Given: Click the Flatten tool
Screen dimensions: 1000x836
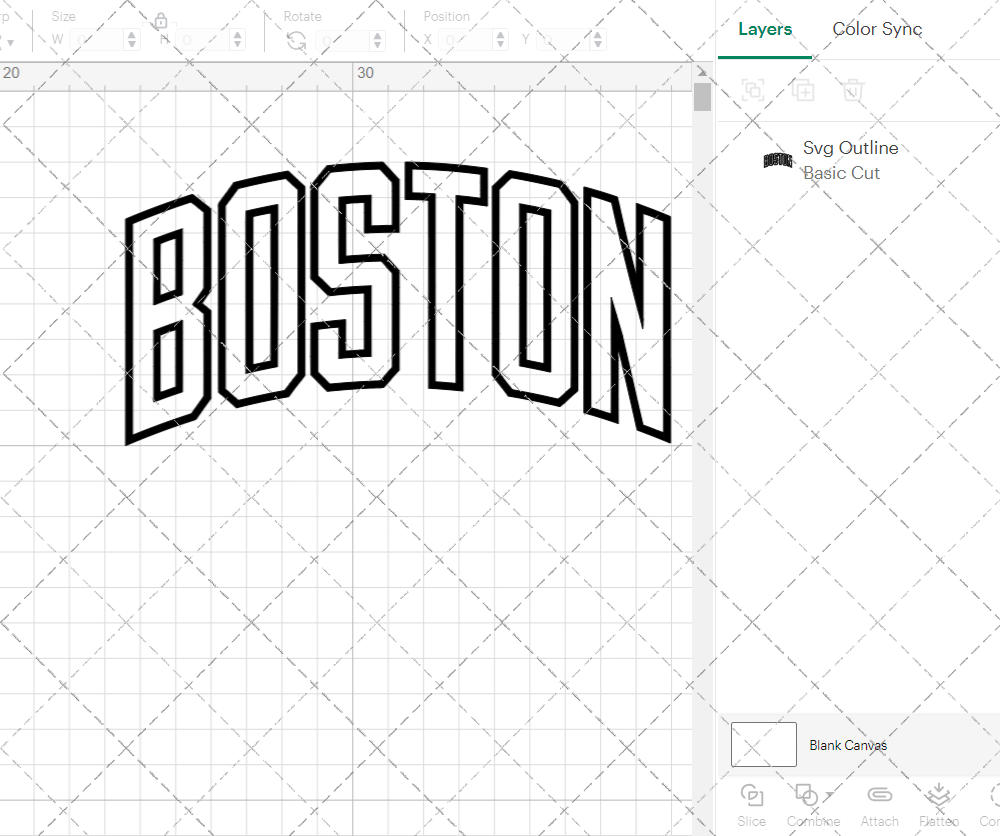Looking at the screenshot, I should (x=939, y=806).
